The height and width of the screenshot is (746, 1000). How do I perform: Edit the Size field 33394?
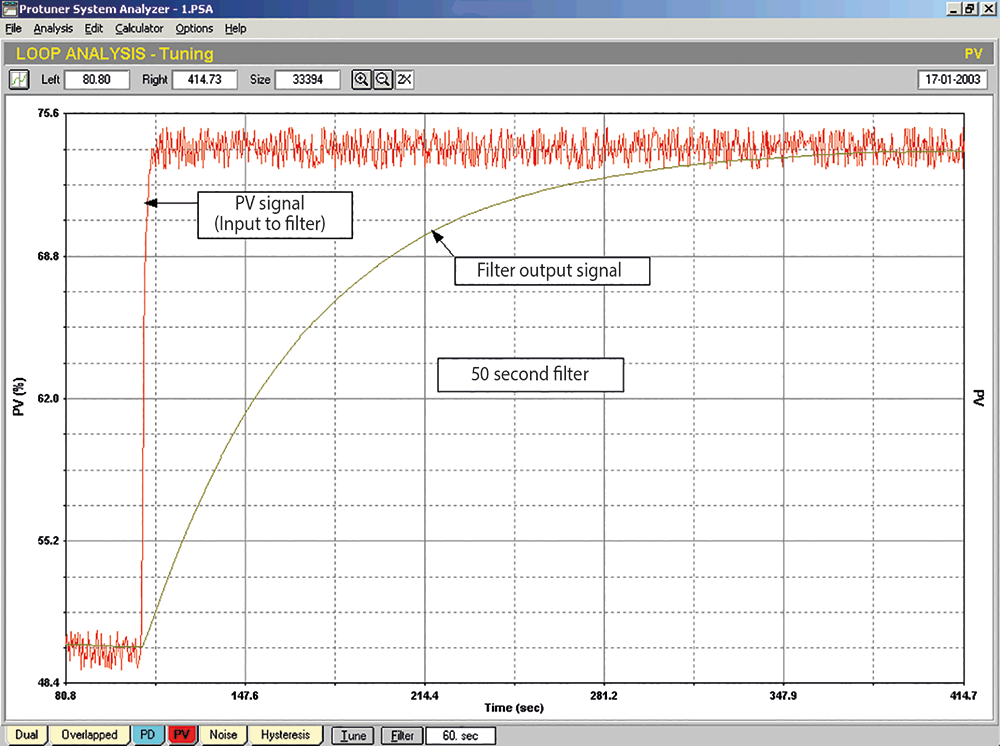coord(307,80)
